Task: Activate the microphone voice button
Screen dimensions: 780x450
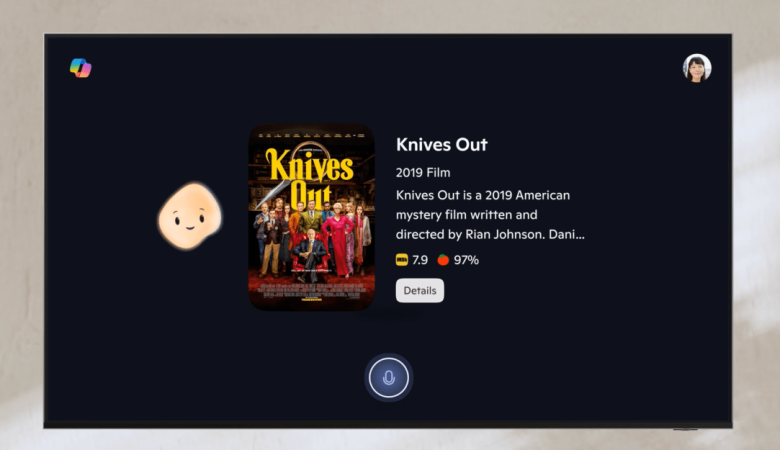Action: [389, 378]
